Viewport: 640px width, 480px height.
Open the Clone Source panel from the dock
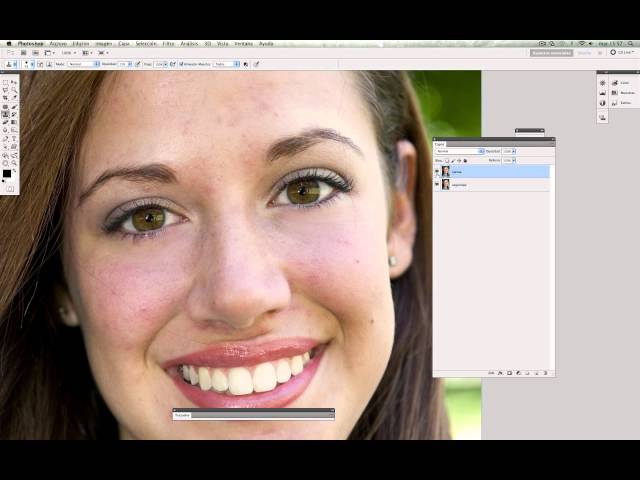click(x=602, y=118)
